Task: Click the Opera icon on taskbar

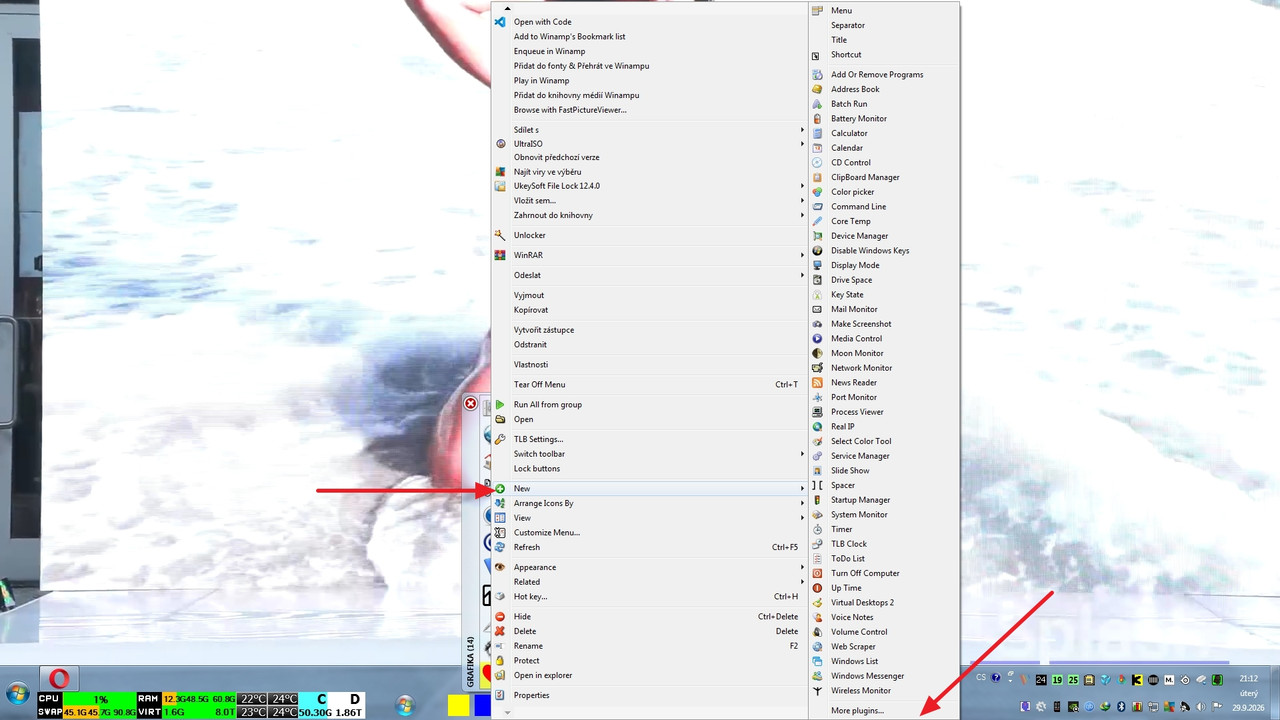Action: tap(59, 680)
